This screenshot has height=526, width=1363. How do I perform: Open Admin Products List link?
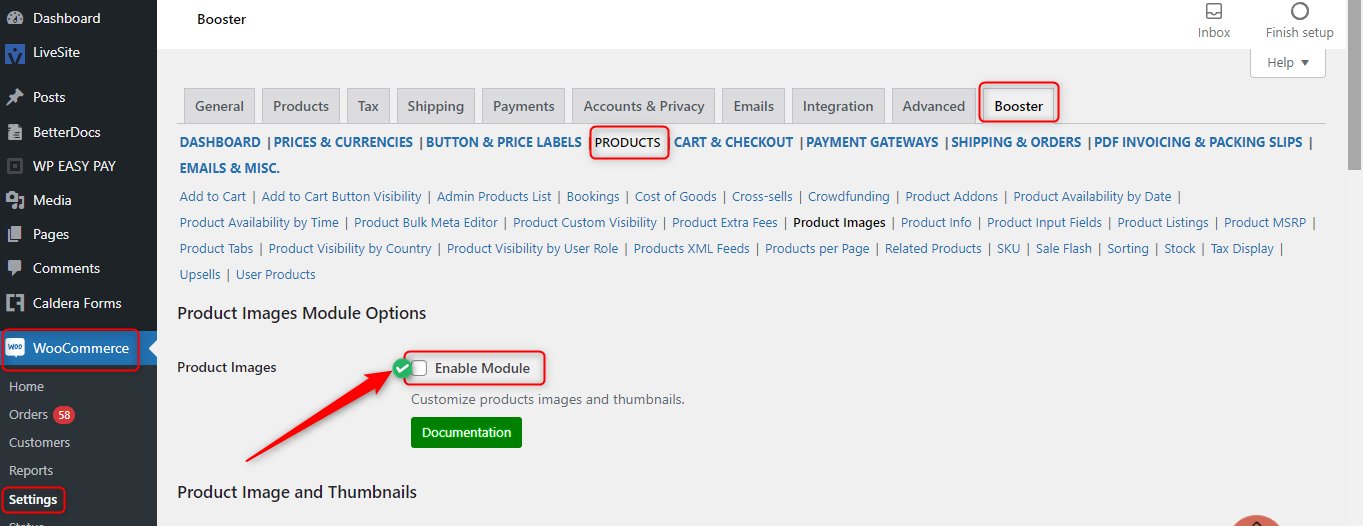494,196
